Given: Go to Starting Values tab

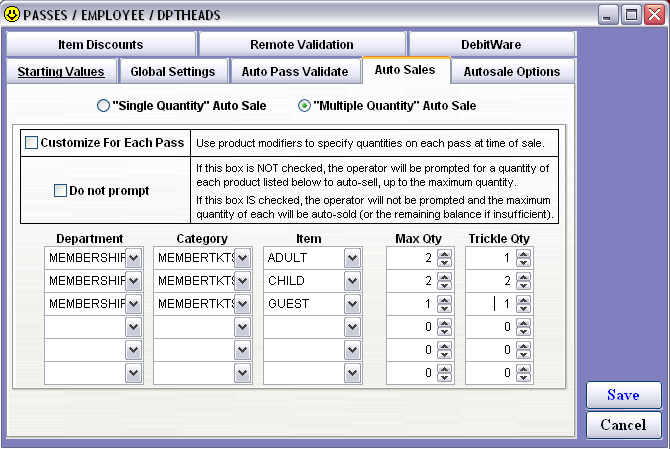Looking at the screenshot, I should pyautogui.click(x=61, y=71).
